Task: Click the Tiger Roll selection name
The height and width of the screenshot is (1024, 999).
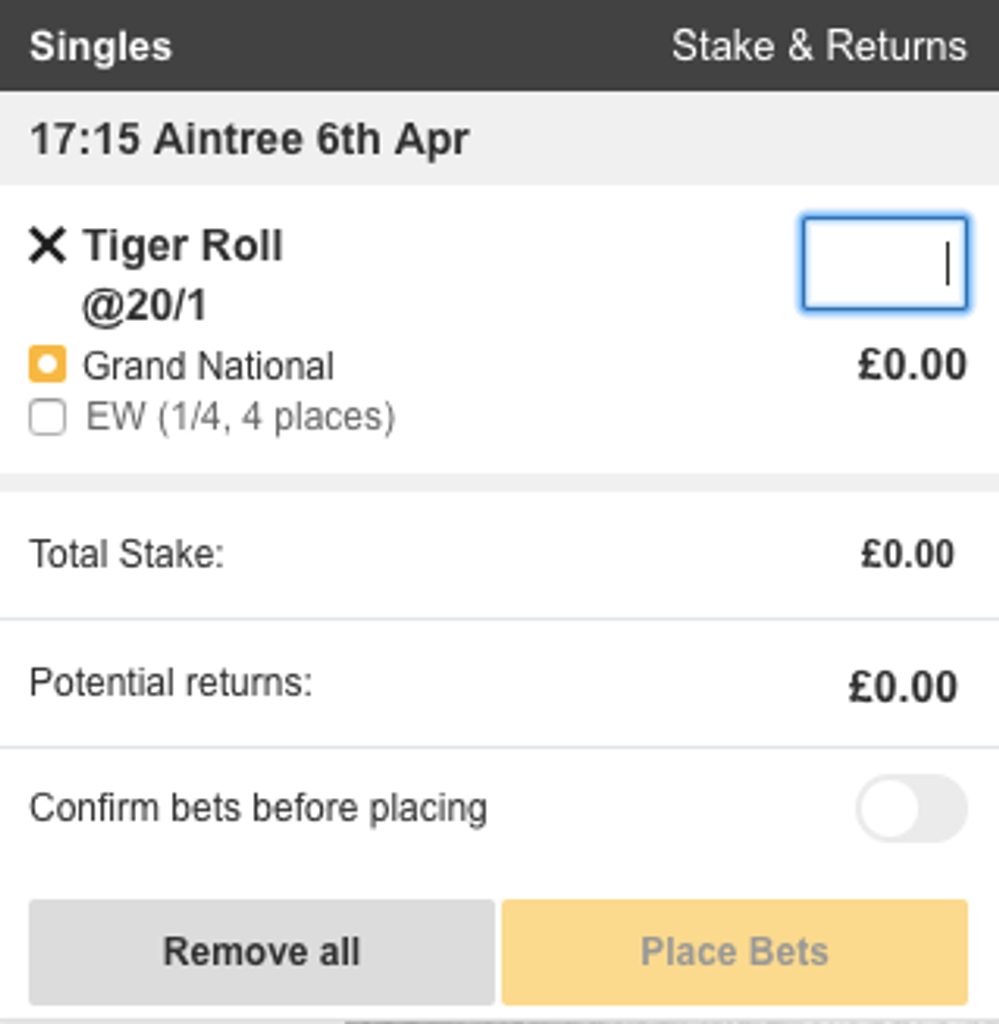Action: (183, 245)
